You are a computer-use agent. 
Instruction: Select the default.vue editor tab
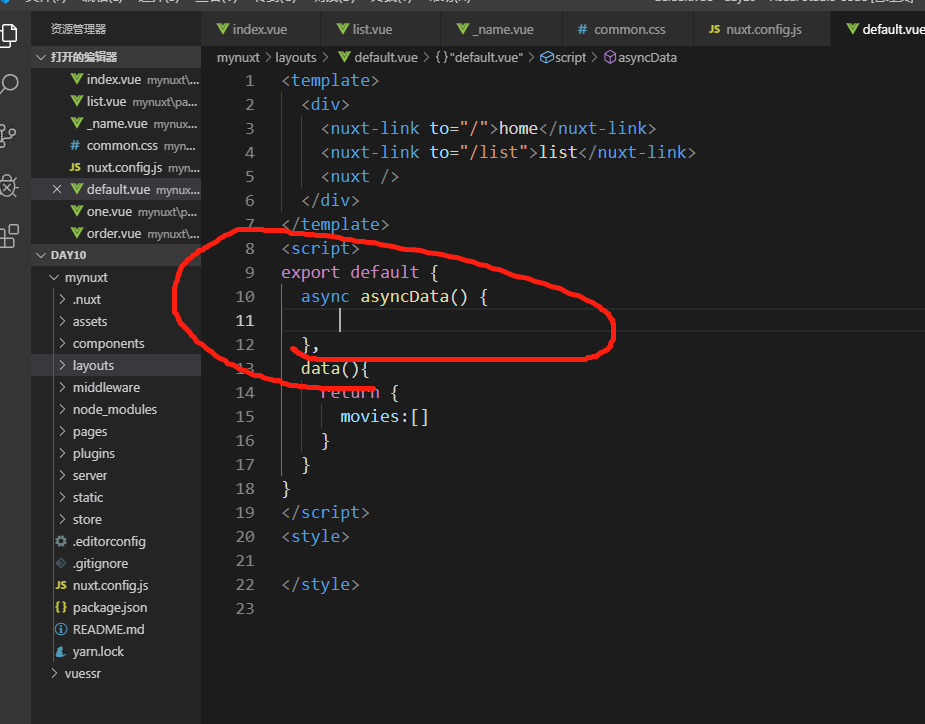878,29
